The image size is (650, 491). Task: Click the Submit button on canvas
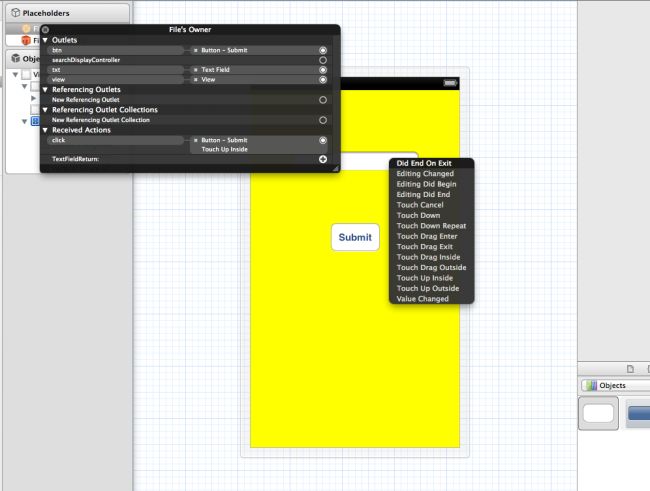355,237
